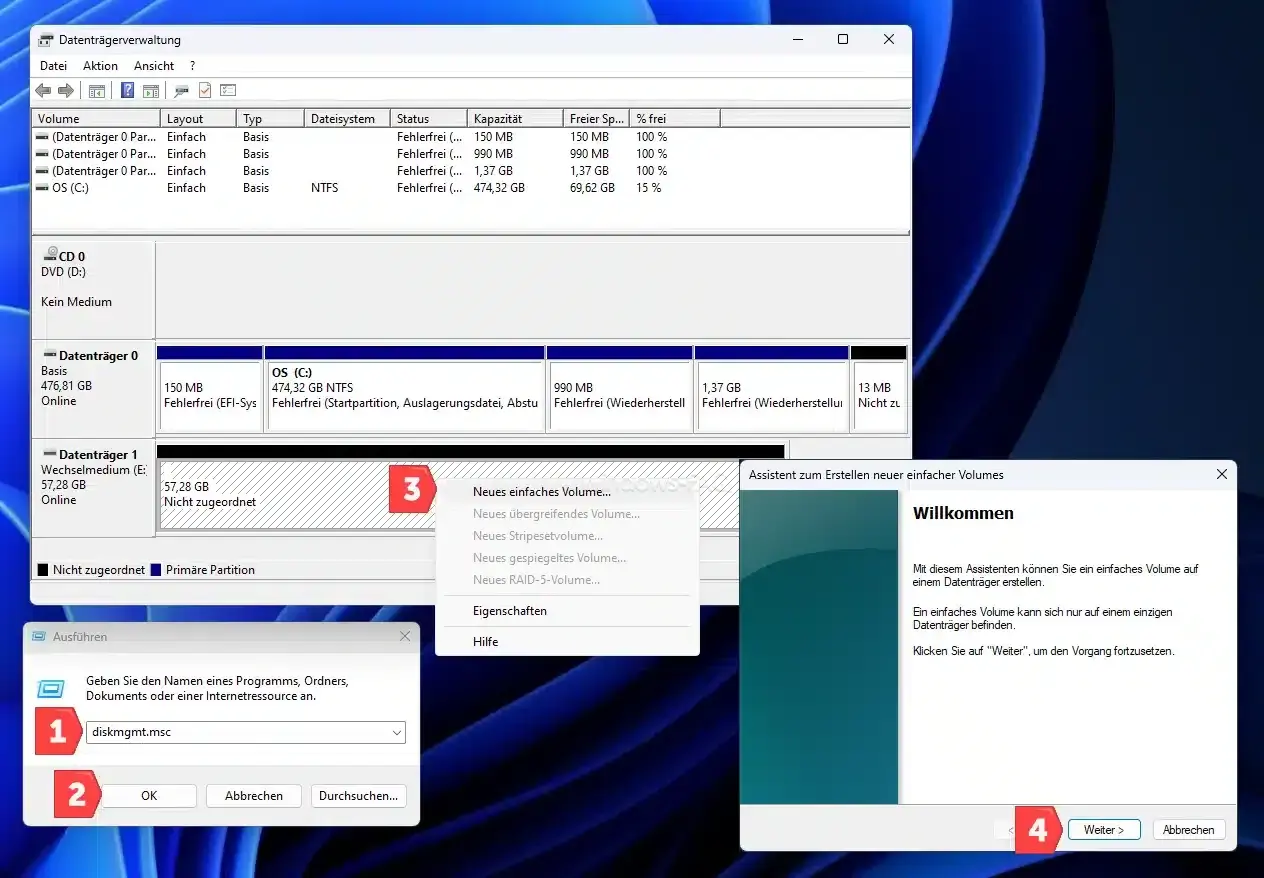Click the disk icon next to Datenträger 0
The image size is (1264, 878).
pyautogui.click(x=49, y=355)
